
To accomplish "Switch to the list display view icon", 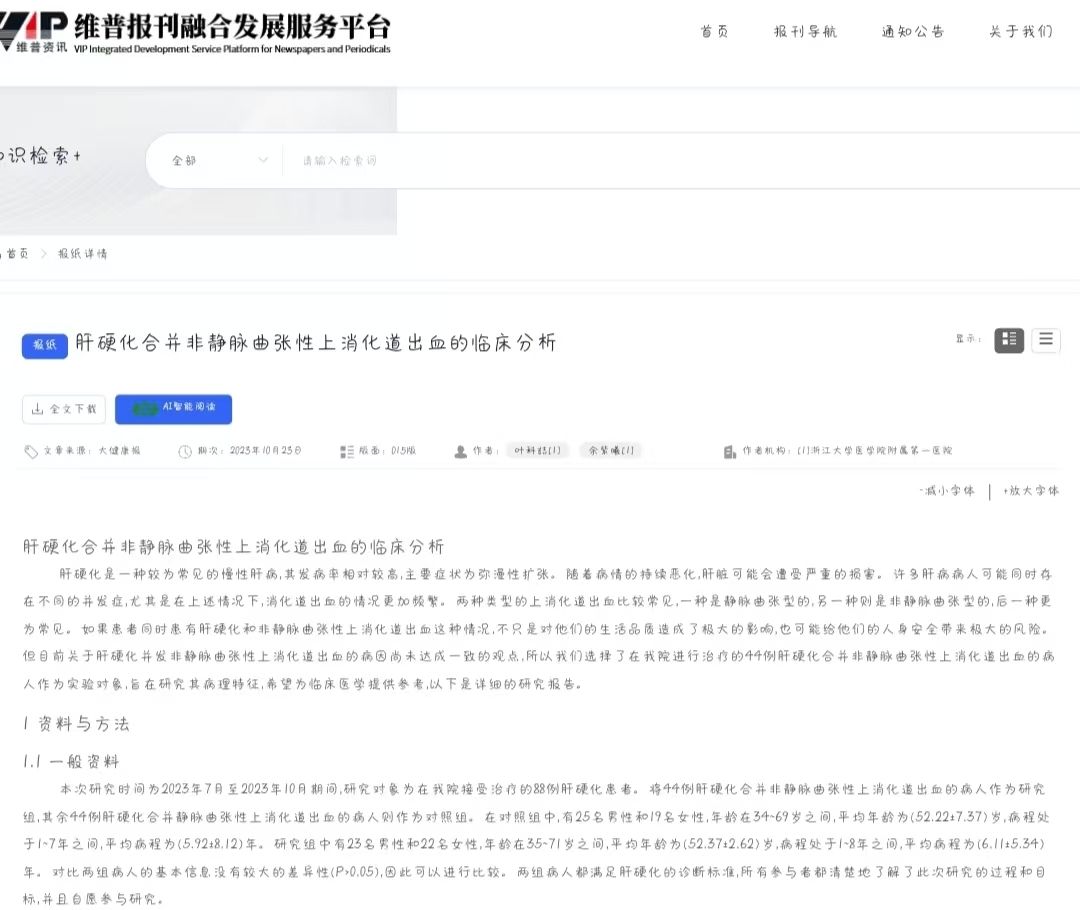I will (x=1045, y=340).
